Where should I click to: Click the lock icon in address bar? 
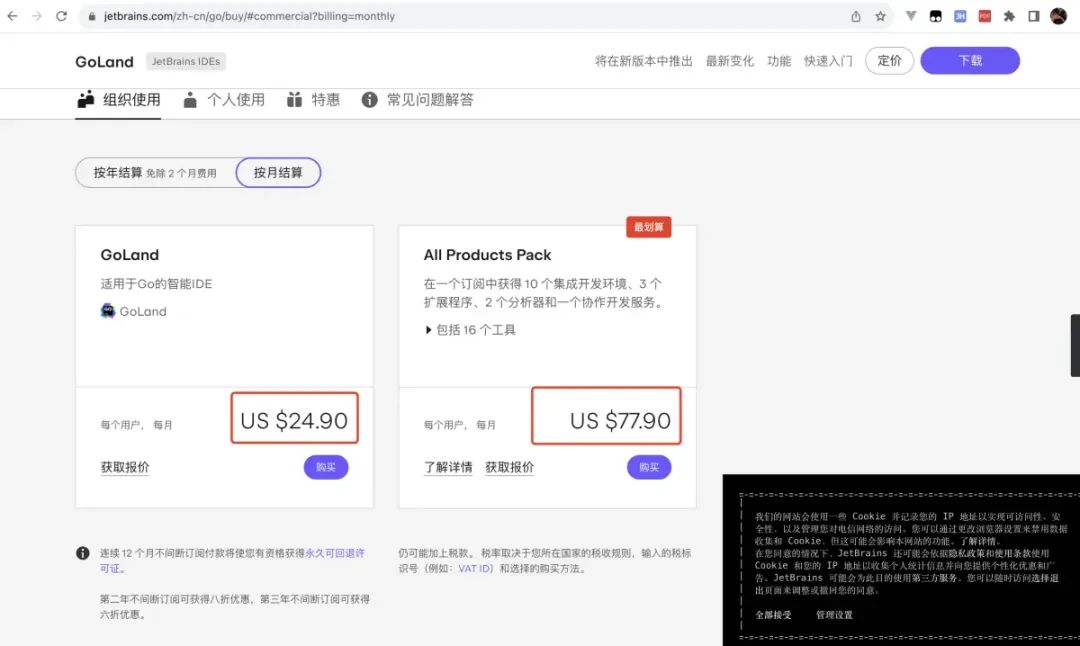[92, 16]
